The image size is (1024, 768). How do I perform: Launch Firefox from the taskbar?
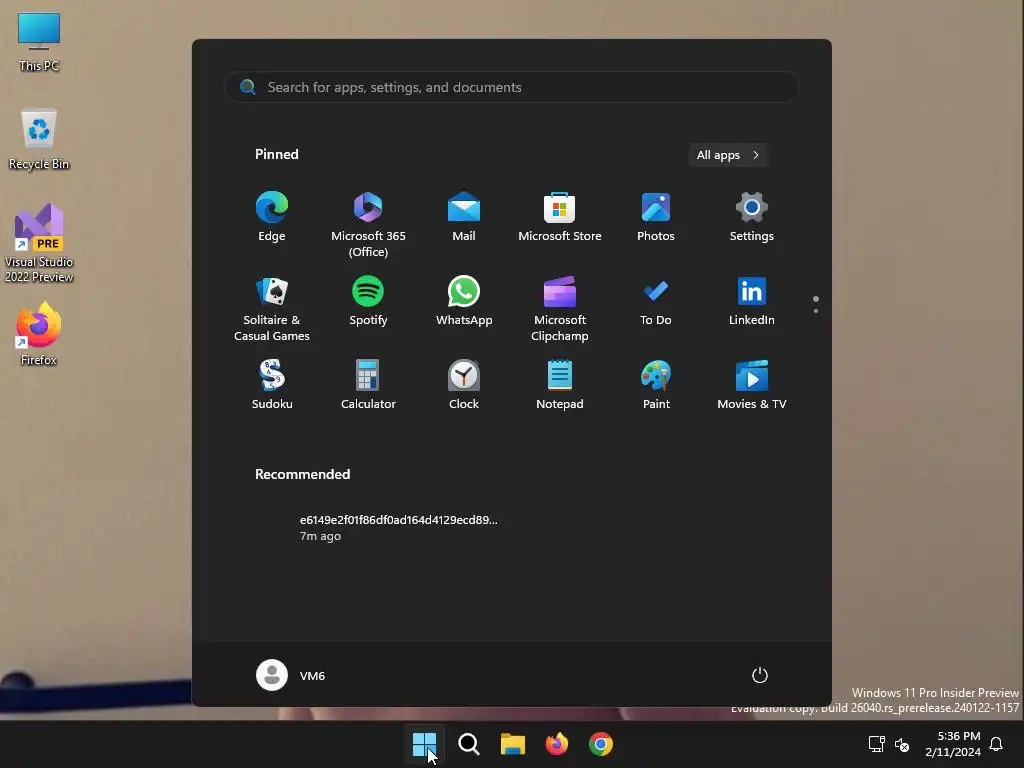pos(556,744)
